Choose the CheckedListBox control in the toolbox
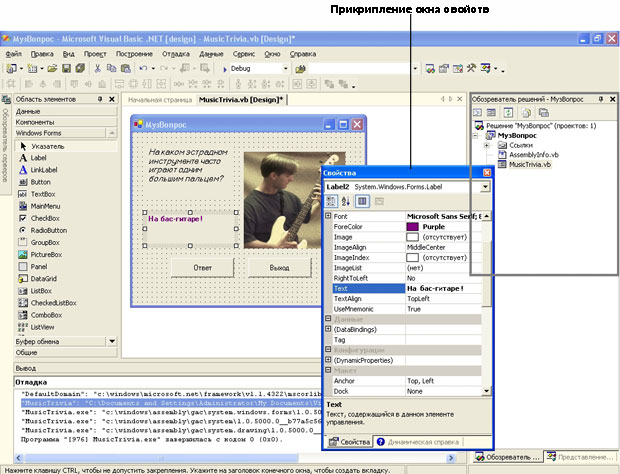This screenshot has height=474, width=620. pyautogui.click(x=52, y=302)
